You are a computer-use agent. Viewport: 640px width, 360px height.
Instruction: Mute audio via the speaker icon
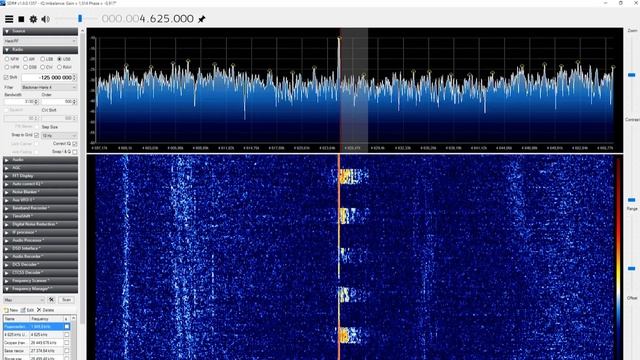click(x=45, y=19)
